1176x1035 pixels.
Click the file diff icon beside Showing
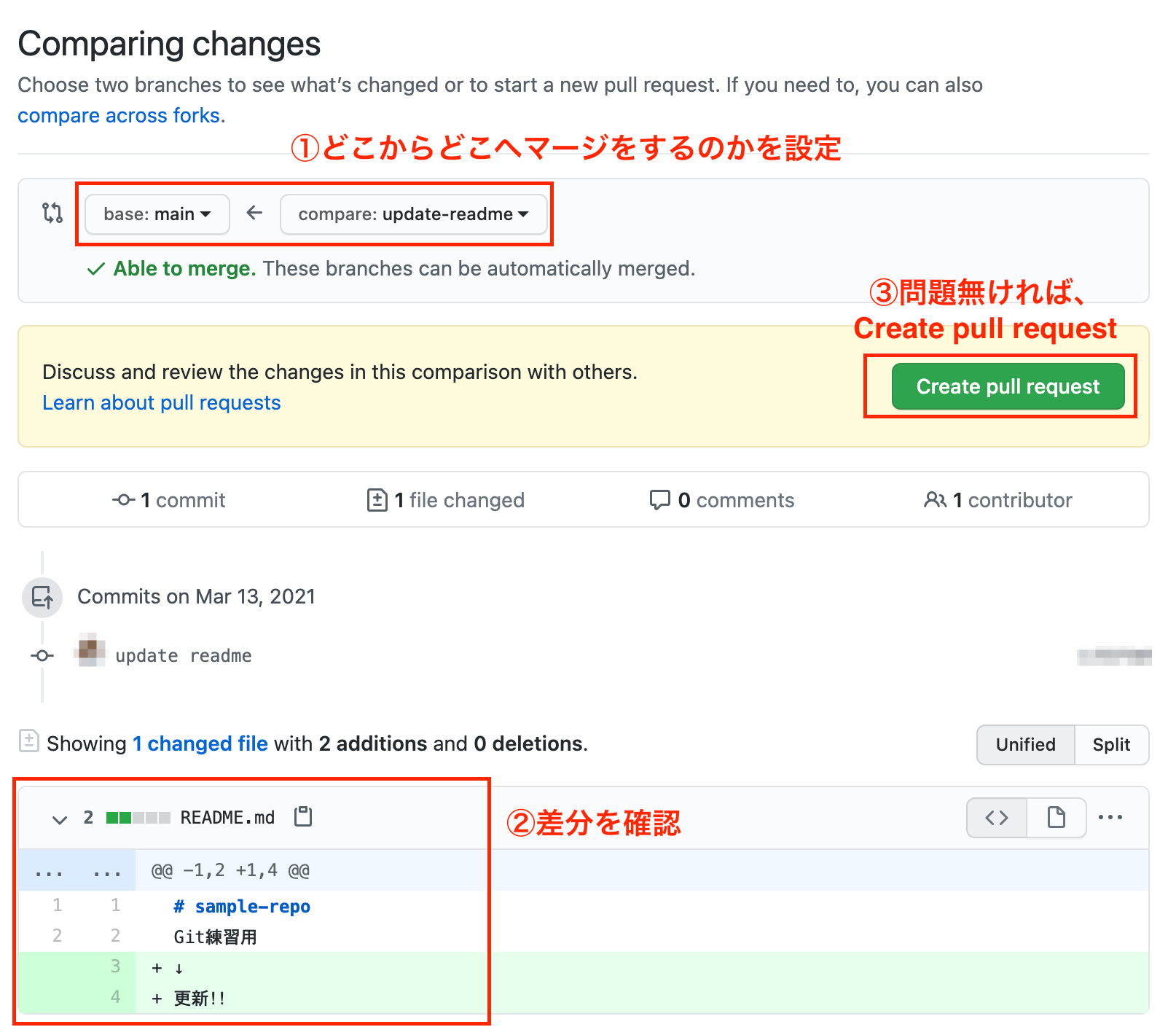tap(28, 741)
